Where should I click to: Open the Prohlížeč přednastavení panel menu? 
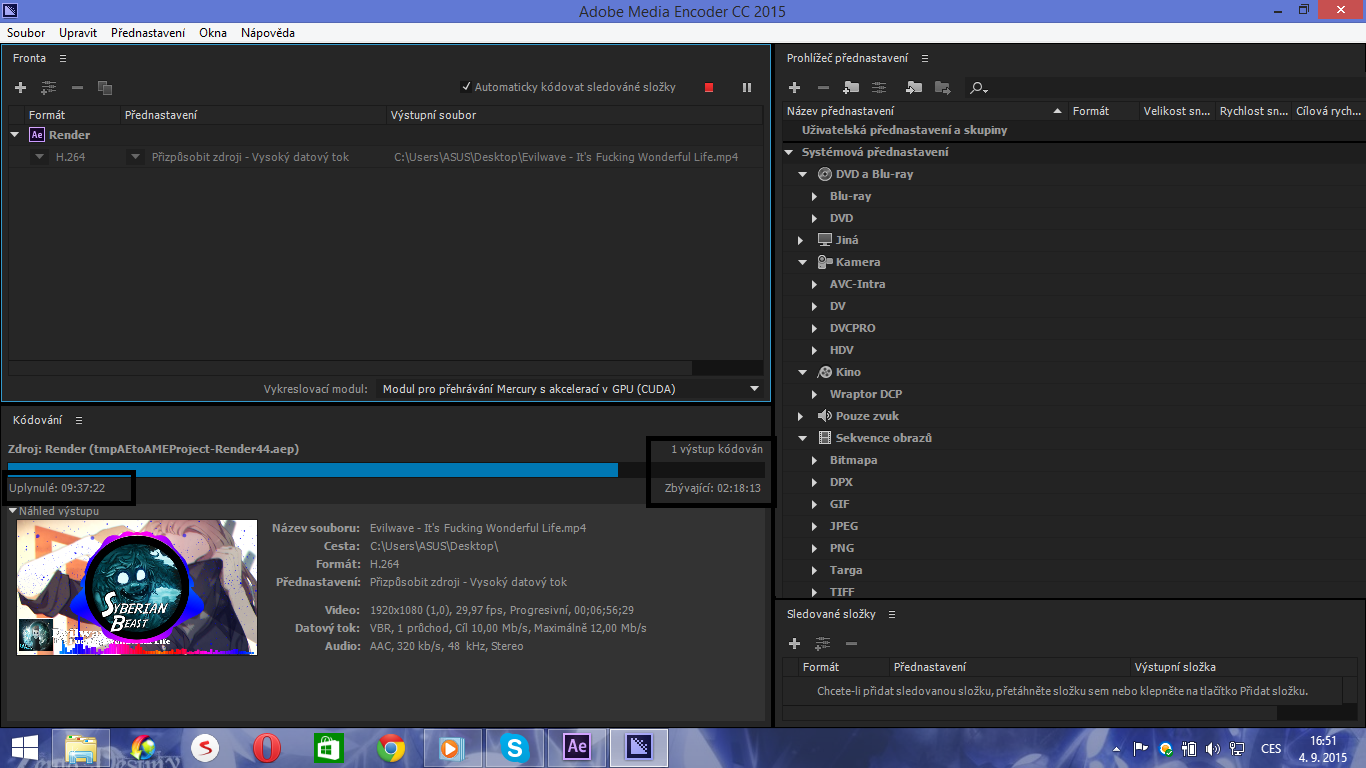point(925,58)
